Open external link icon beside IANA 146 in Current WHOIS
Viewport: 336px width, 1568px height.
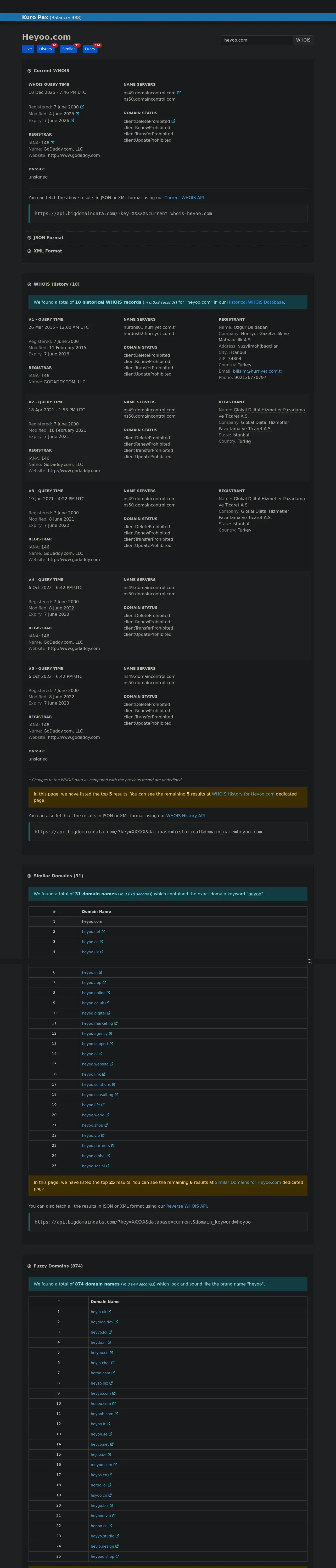pos(52,142)
